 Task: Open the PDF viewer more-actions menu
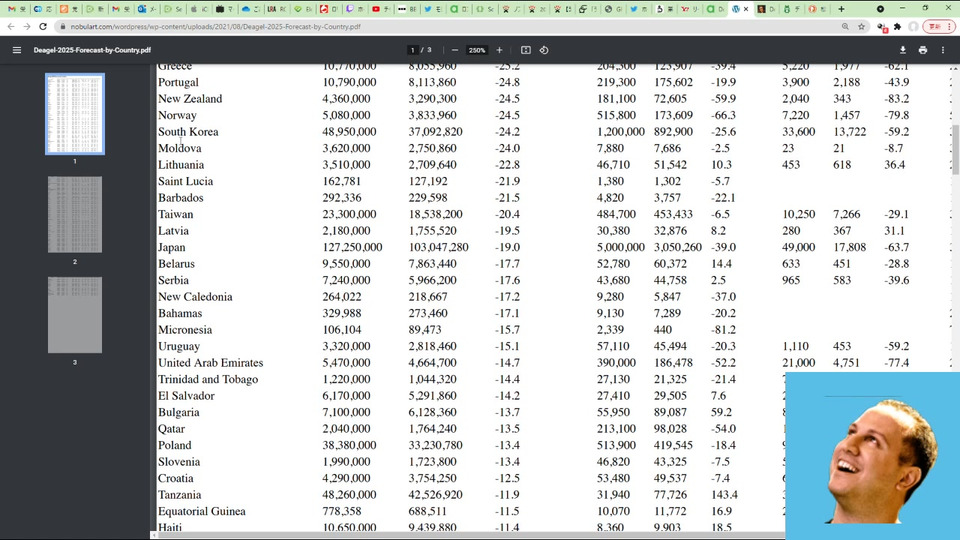pyautogui.click(x=943, y=50)
